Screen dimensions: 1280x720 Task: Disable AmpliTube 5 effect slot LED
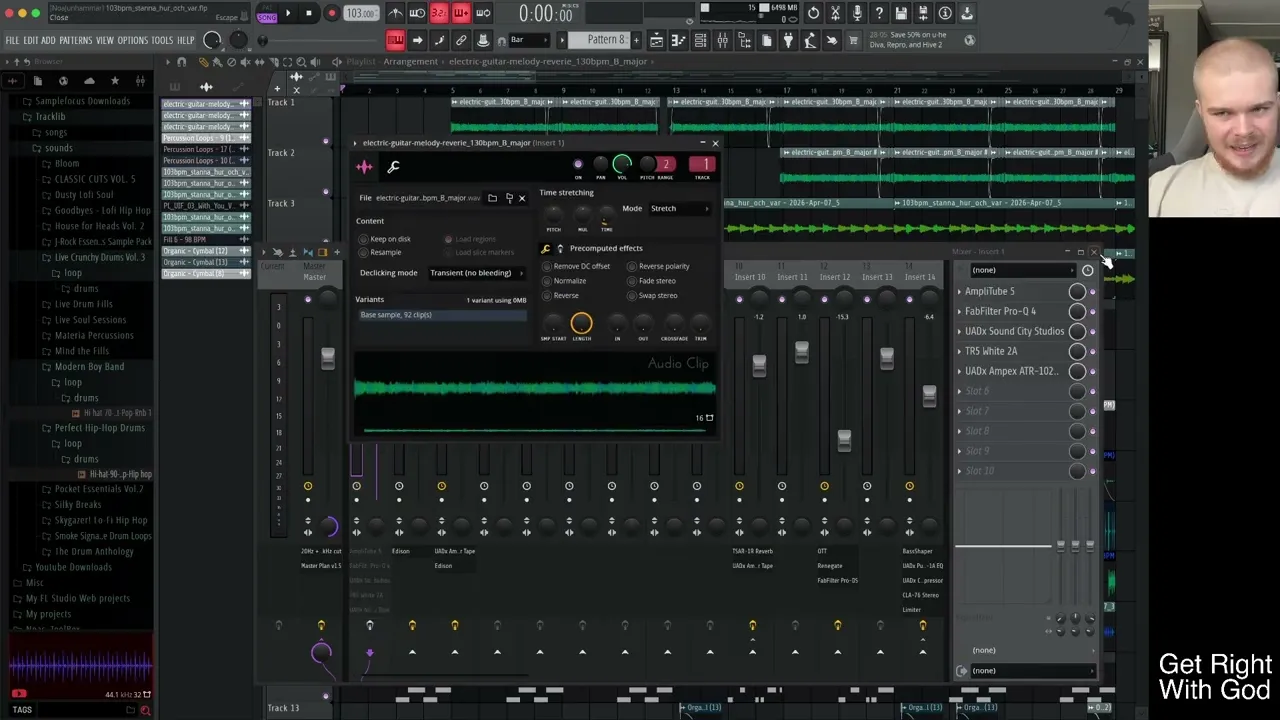pyautogui.click(x=1092, y=292)
